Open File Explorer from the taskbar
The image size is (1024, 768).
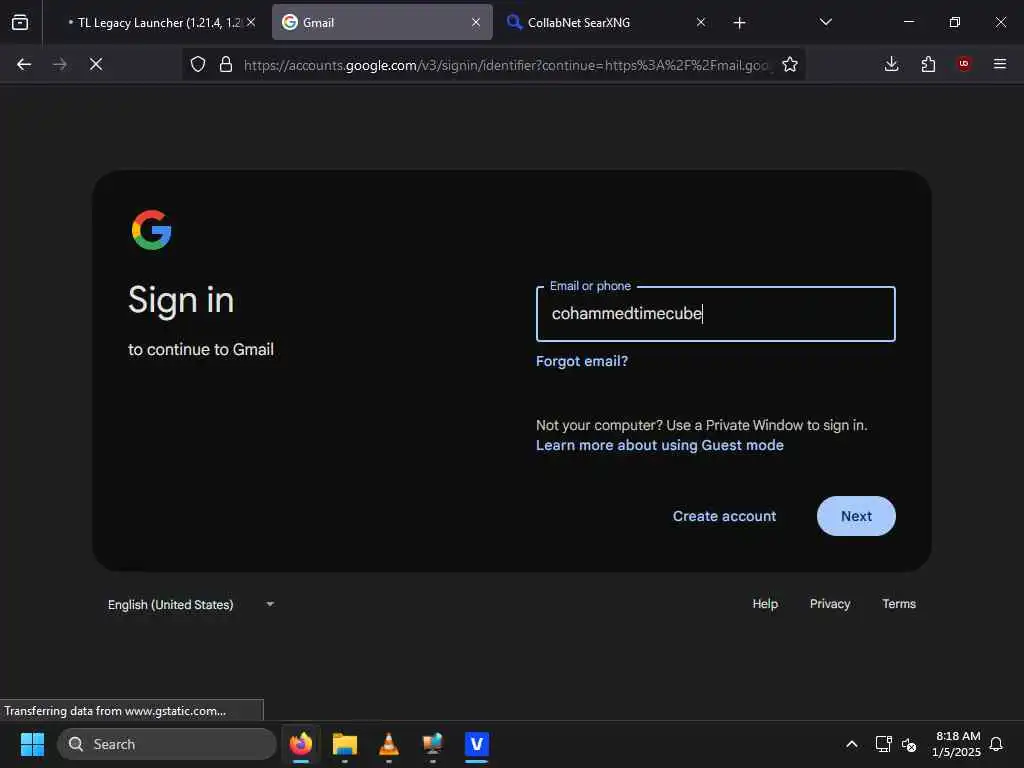pos(345,744)
